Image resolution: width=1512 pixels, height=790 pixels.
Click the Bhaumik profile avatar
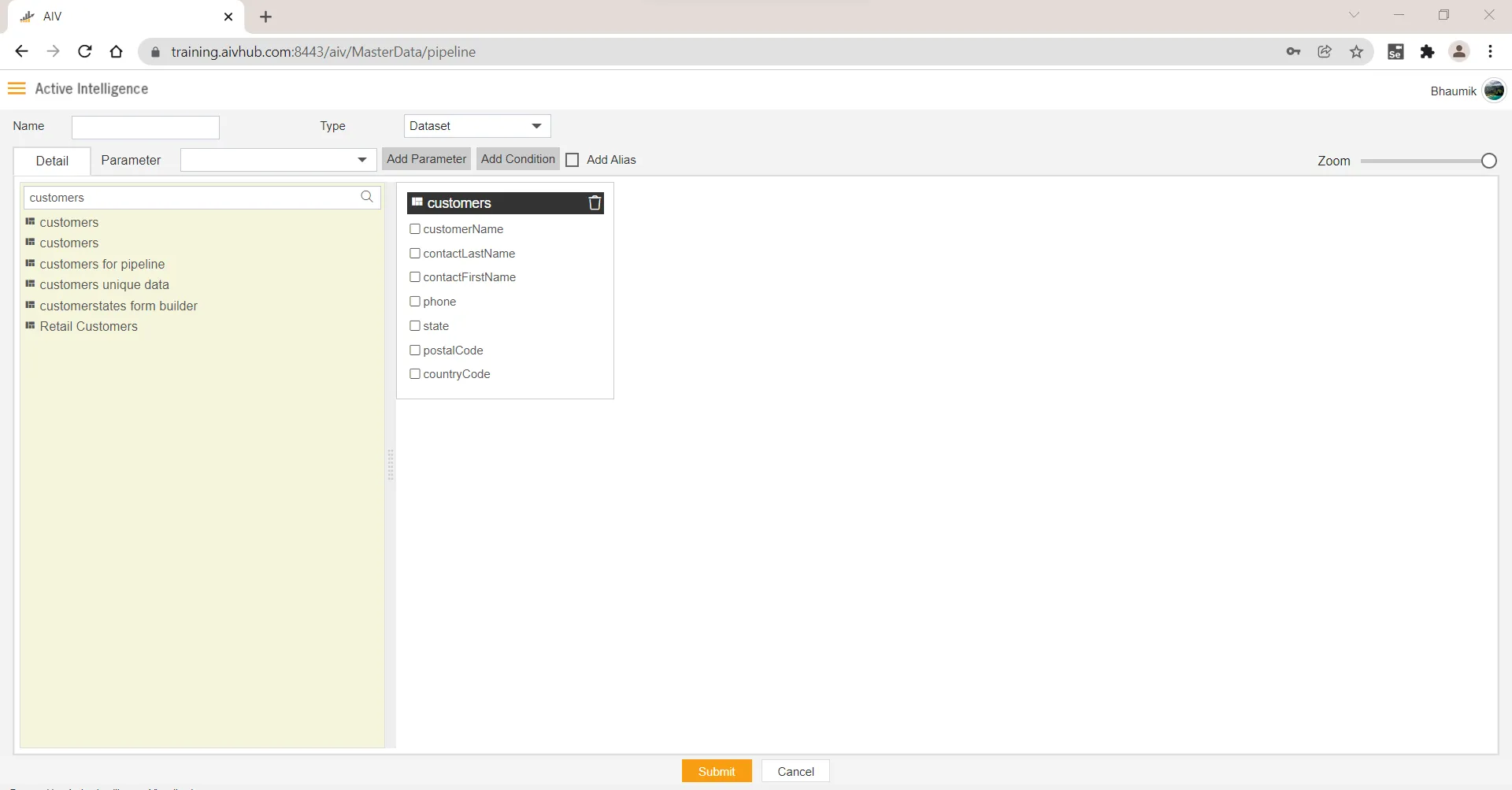coord(1494,91)
